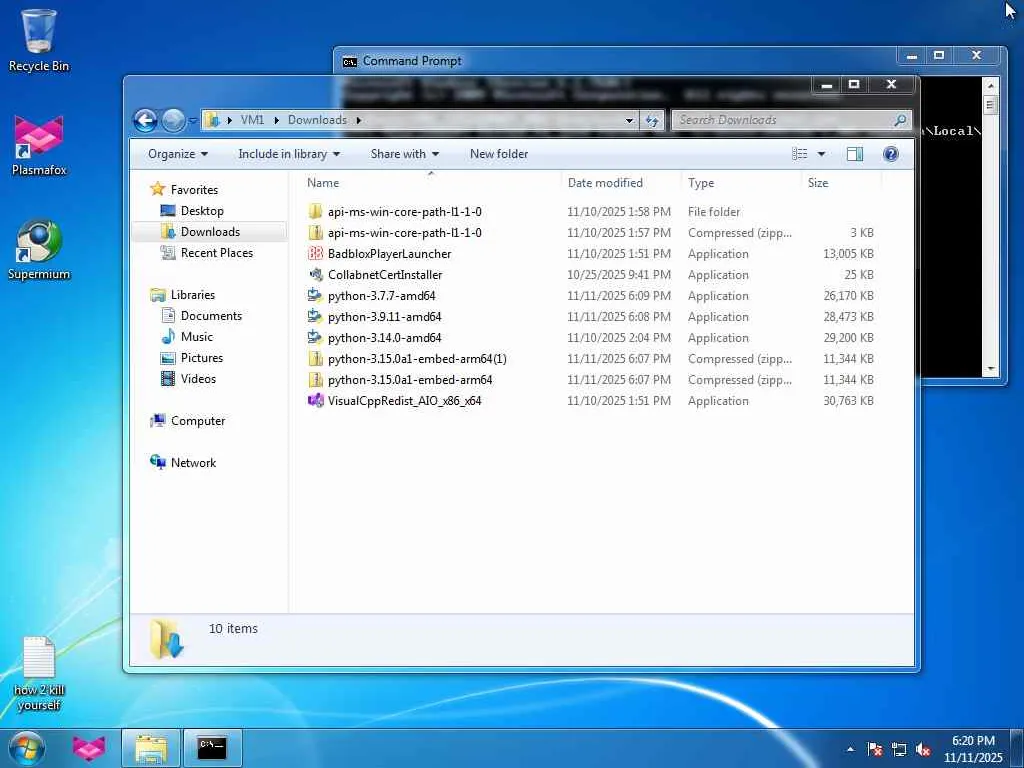Click the Plasmafox taskbar icon
This screenshot has height=768, width=1024.
[x=89, y=748]
